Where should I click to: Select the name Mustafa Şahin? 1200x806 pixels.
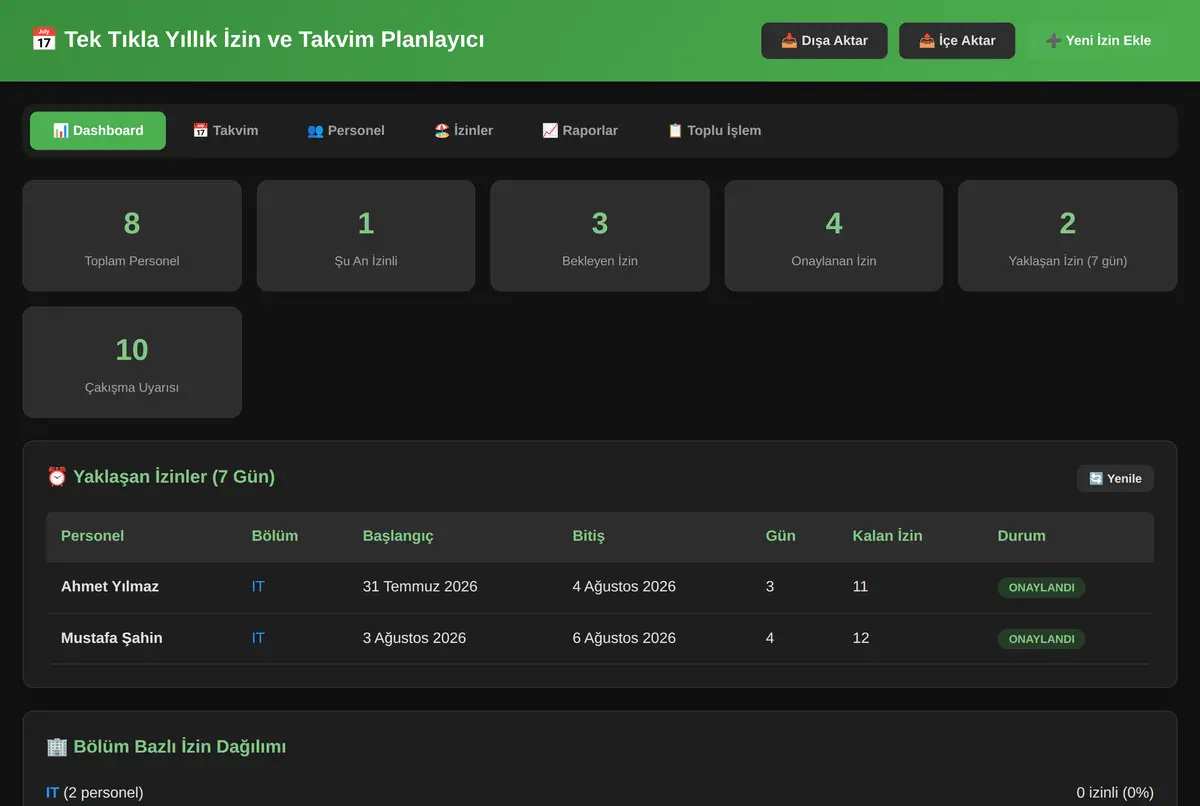tap(112, 638)
